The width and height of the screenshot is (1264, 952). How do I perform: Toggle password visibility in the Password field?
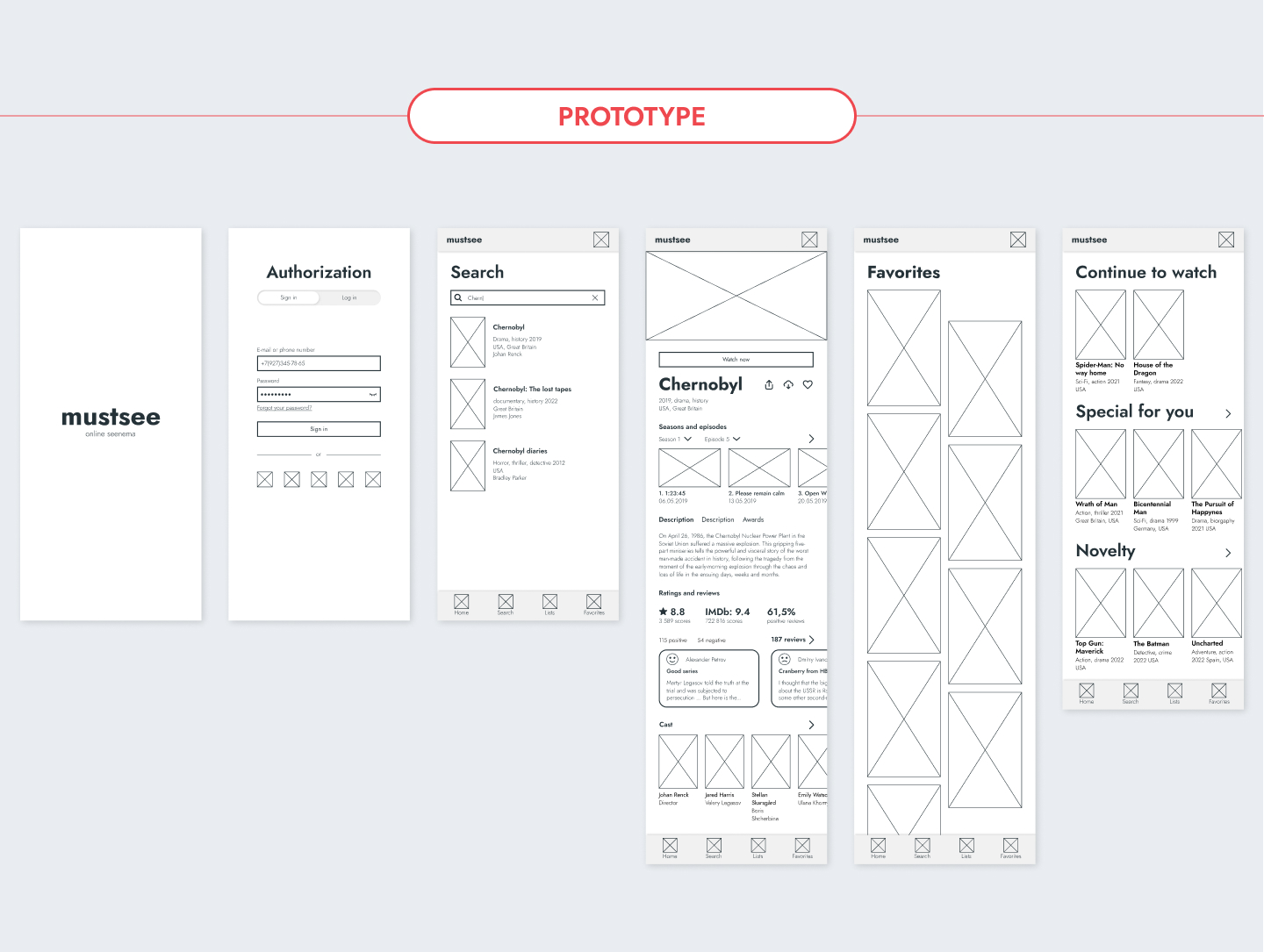373,395
